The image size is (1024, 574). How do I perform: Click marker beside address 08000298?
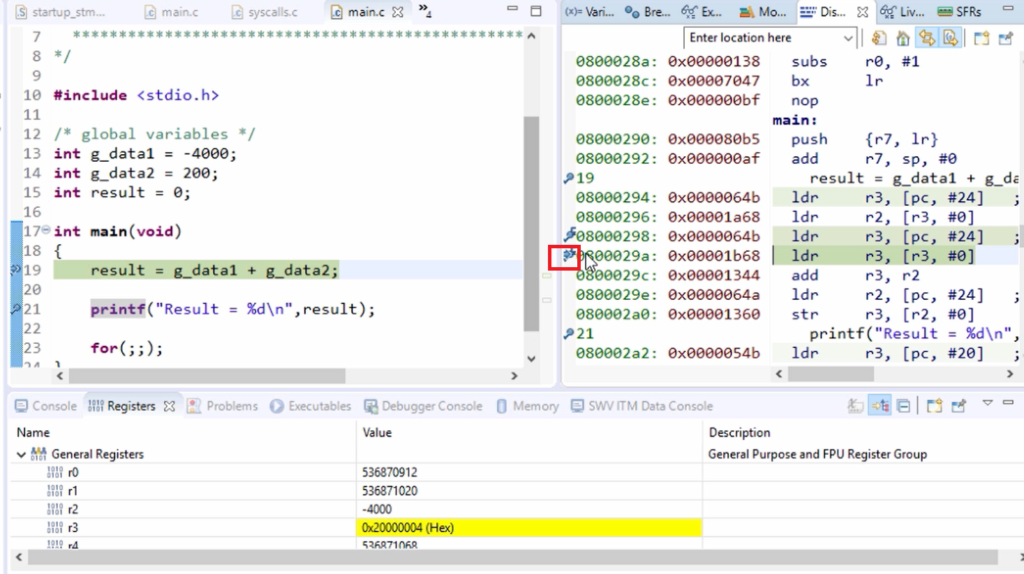coord(569,234)
